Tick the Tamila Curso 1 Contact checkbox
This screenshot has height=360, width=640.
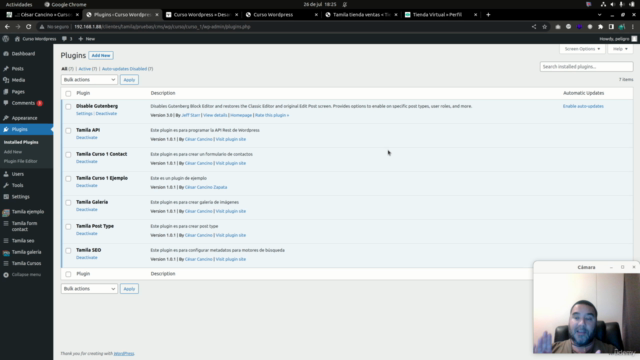coord(68,155)
